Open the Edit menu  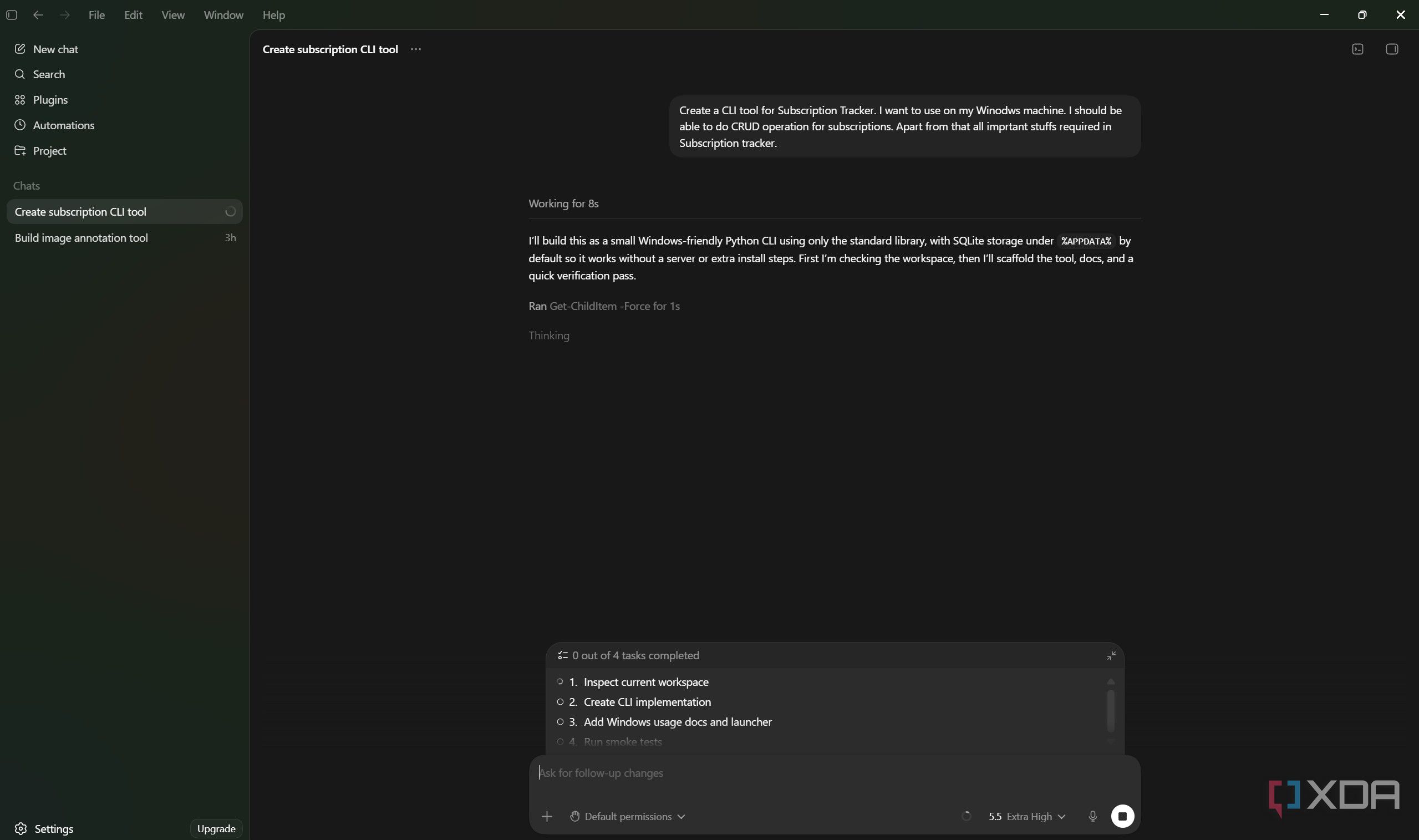[x=133, y=16]
